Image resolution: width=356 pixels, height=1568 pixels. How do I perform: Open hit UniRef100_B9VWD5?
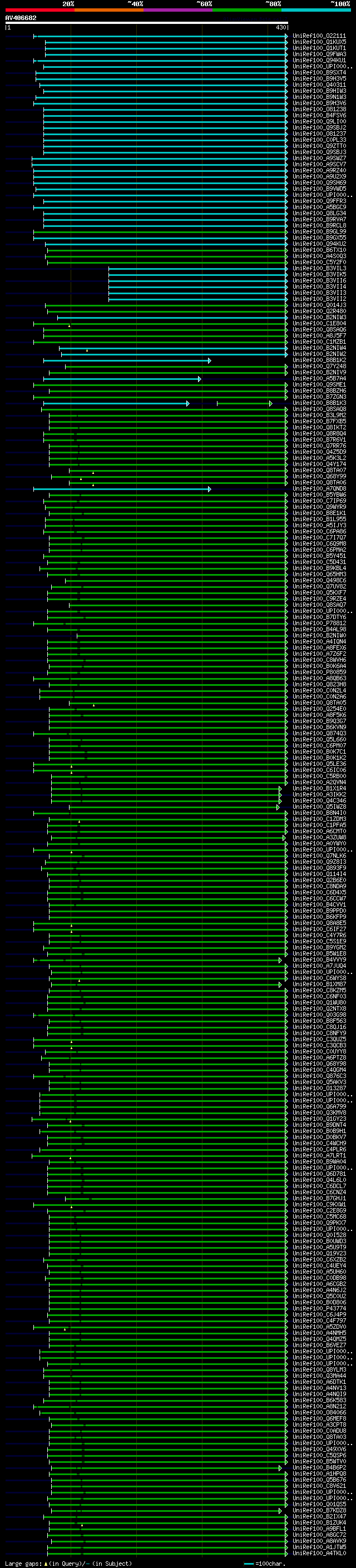click(319, 189)
